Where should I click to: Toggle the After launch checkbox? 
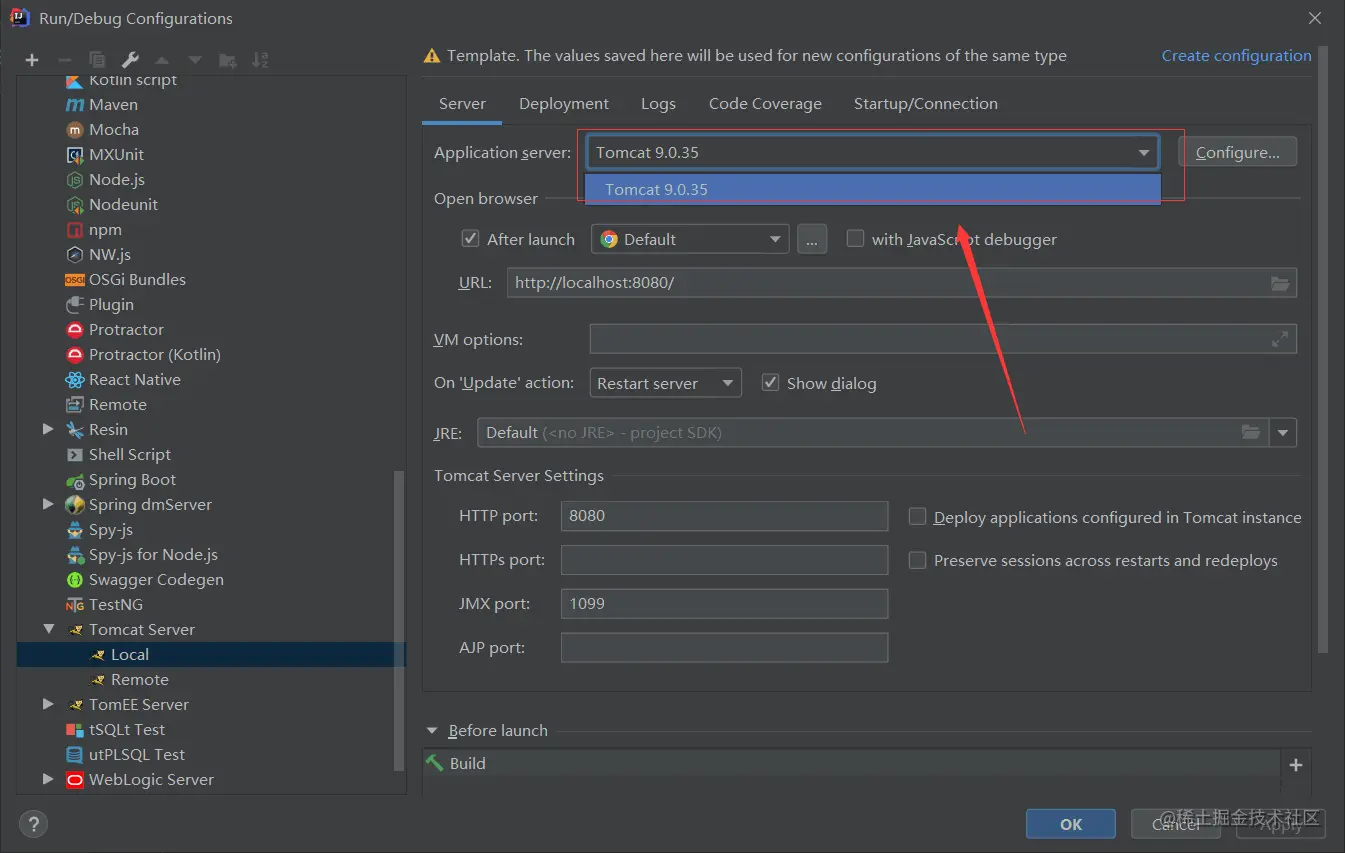470,238
